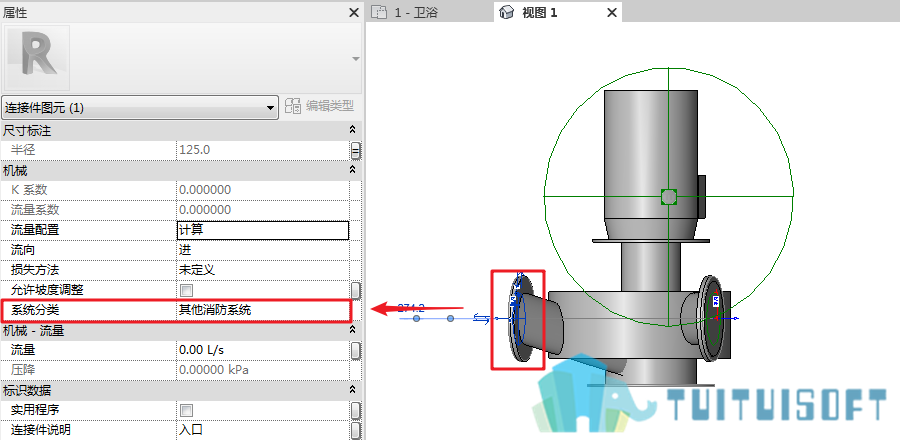
Task: Click the 3D view icon on 视图 1 tab
Action: (x=506, y=12)
